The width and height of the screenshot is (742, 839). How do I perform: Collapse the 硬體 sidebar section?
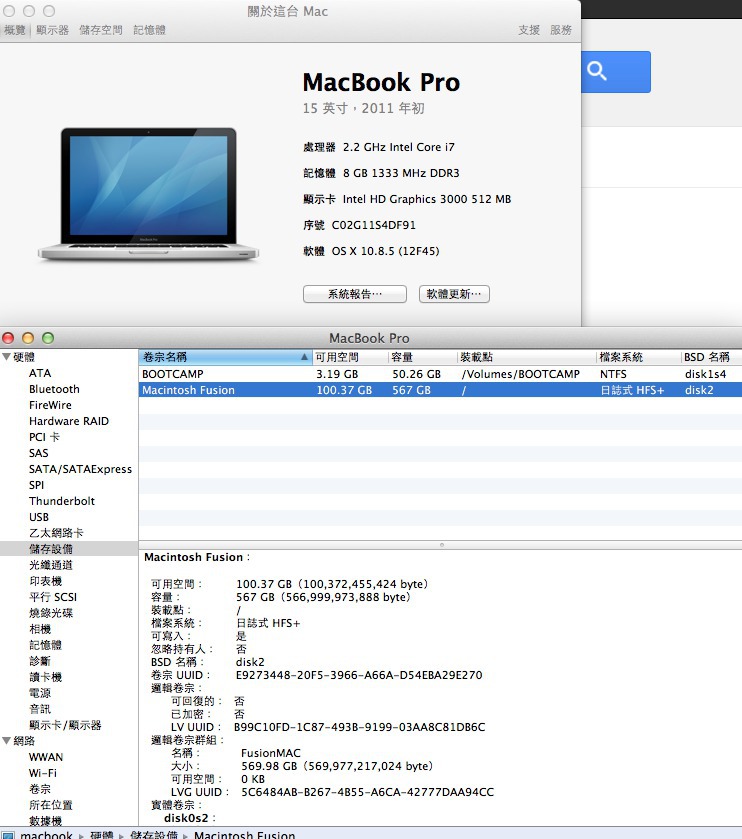pyautogui.click(x=6, y=357)
